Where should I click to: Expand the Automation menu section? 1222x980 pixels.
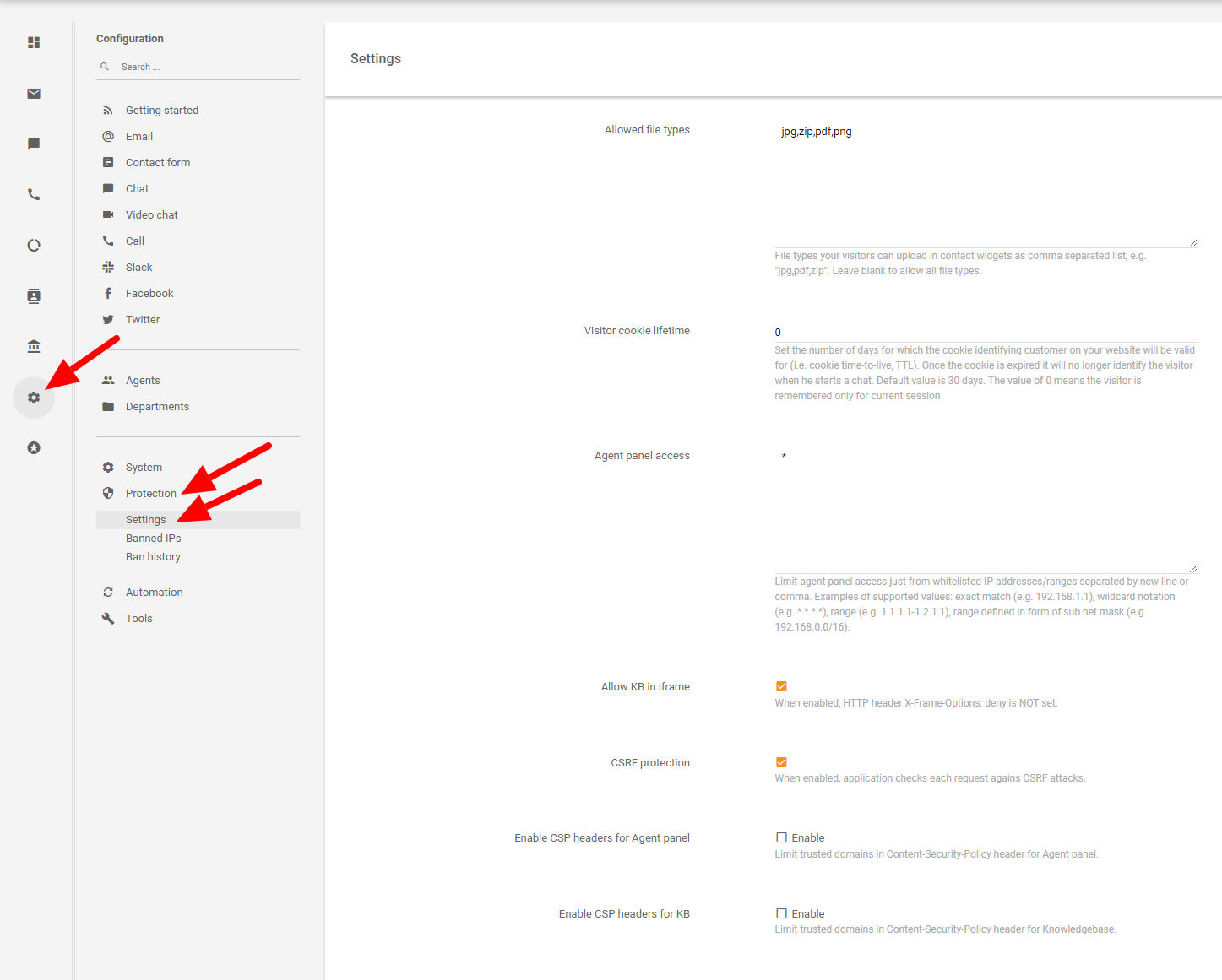154,593
